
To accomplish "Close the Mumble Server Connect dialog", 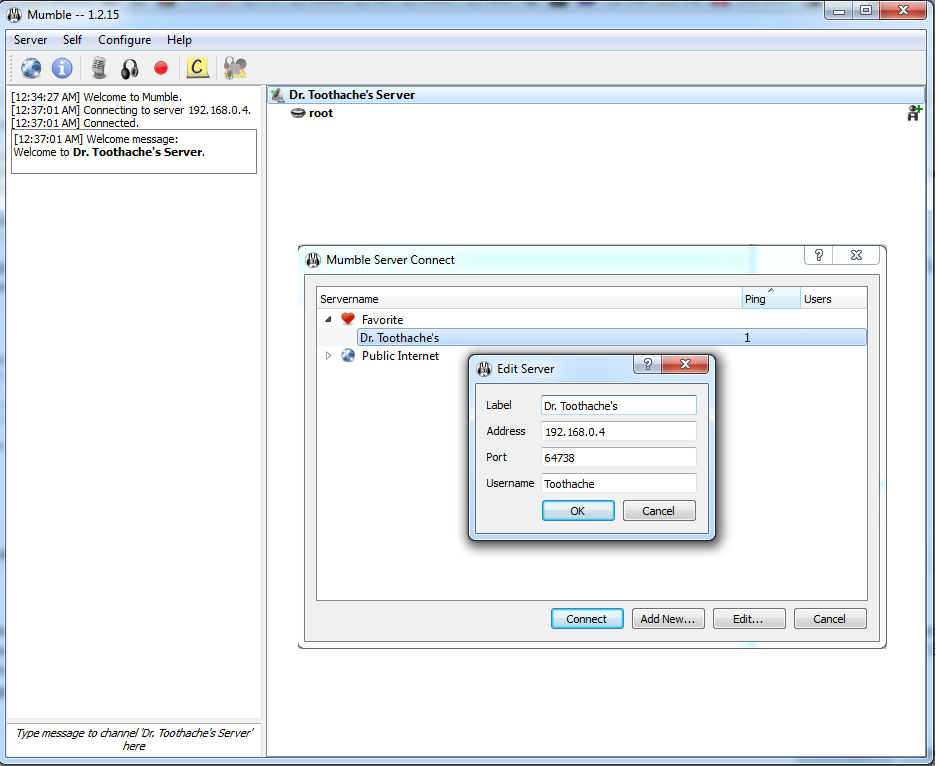I will tap(856, 256).
